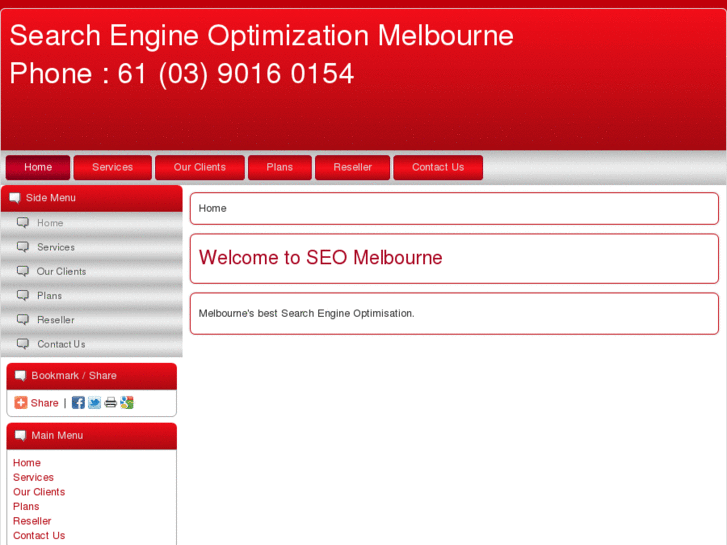The height and width of the screenshot is (545, 727).
Task: Share the page on Twitter
Action: pyautogui.click(x=94, y=403)
